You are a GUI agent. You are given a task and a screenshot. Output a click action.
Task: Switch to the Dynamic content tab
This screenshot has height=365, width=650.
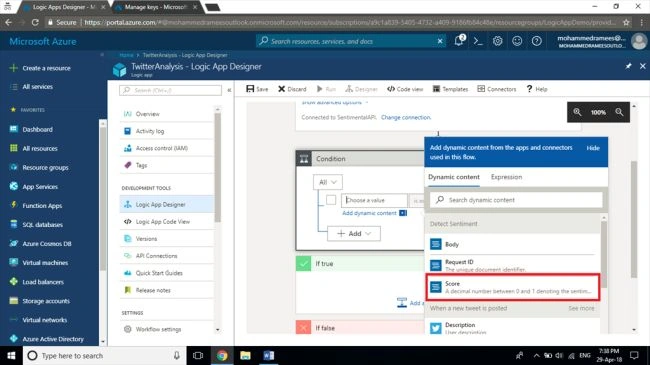pyautogui.click(x=454, y=177)
